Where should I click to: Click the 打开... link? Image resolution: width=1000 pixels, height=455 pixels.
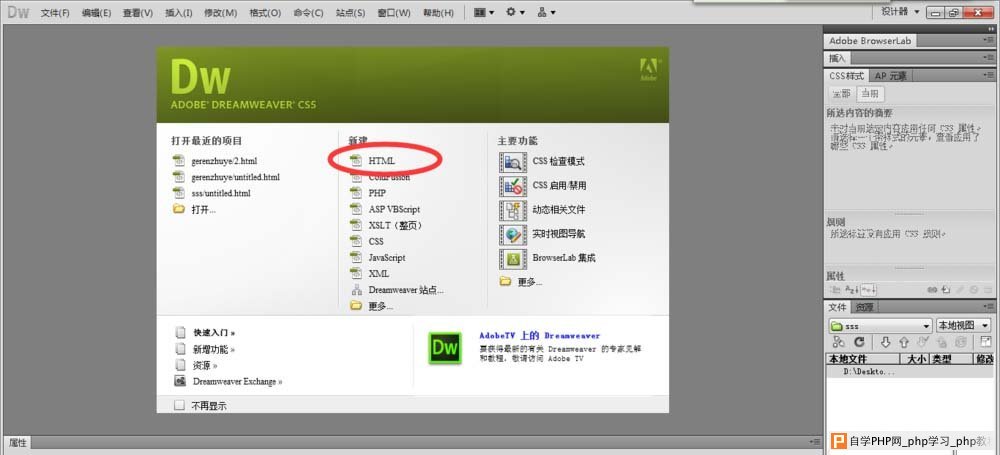203,209
